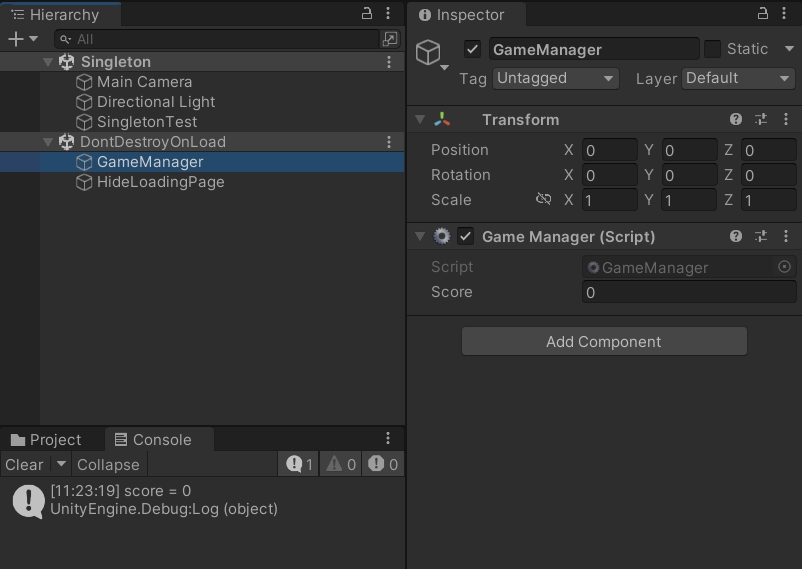Screen dimensions: 802x569
Task: Open the Layer dropdown showing Default
Action: pos(738,79)
